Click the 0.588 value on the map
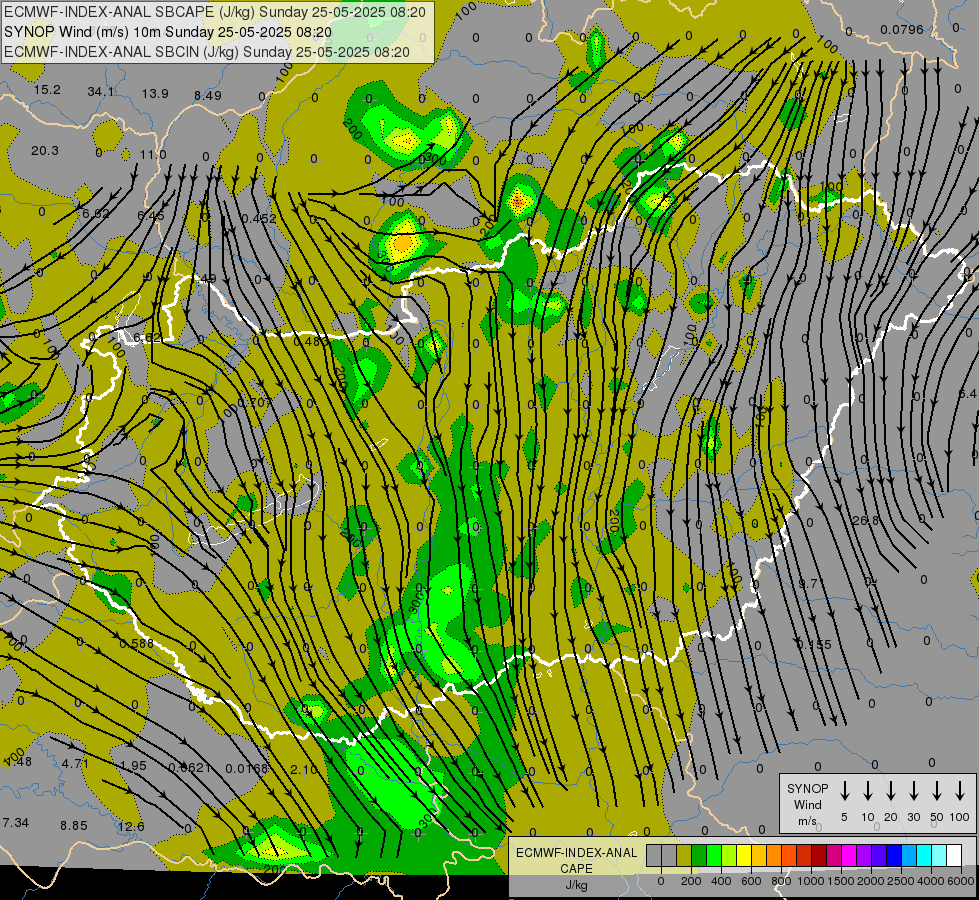Image resolution: width=979 pixels, height=900 pixels. pyautogui.click(x=136, y=644)
